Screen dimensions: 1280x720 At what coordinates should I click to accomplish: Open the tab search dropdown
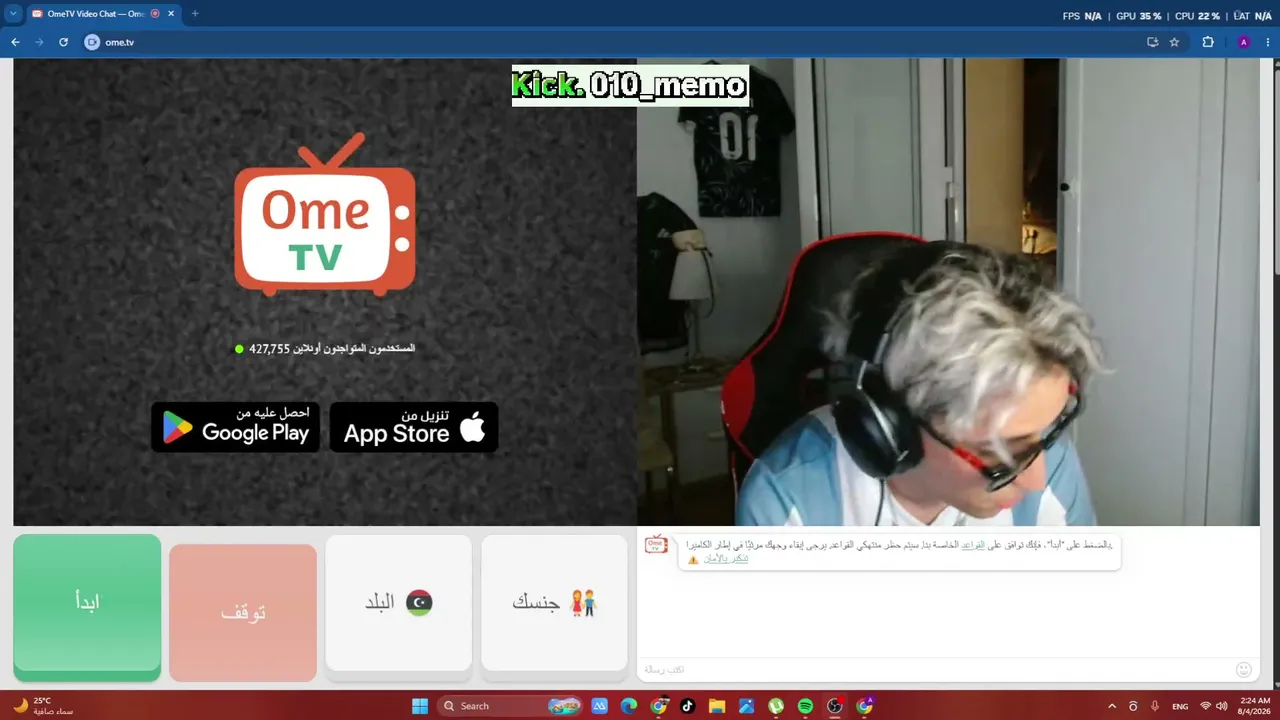coord(13,14)
